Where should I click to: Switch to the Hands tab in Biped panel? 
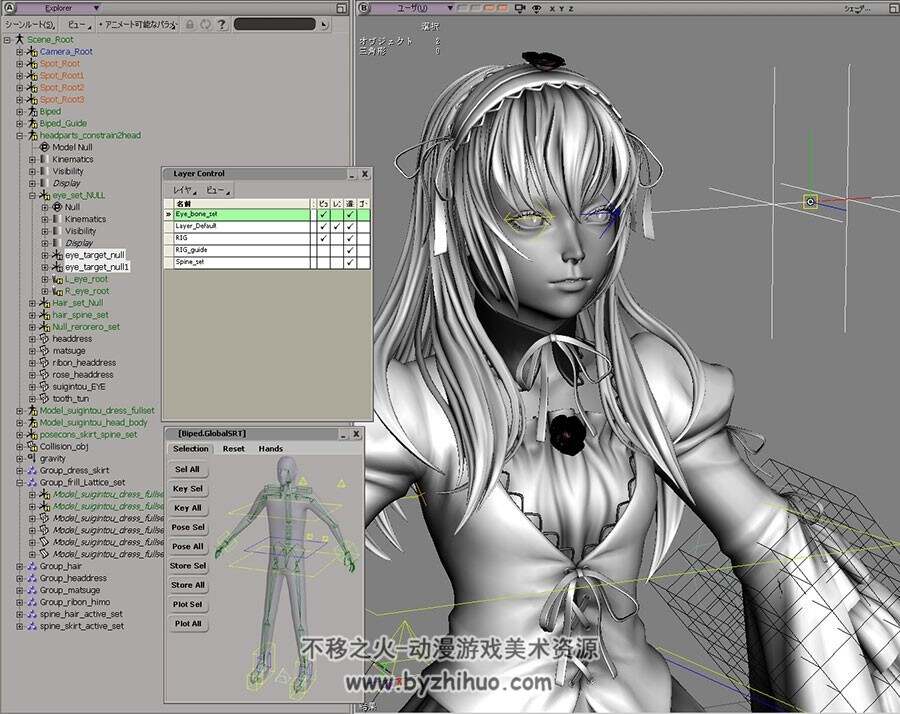click(x=270, y=449)
